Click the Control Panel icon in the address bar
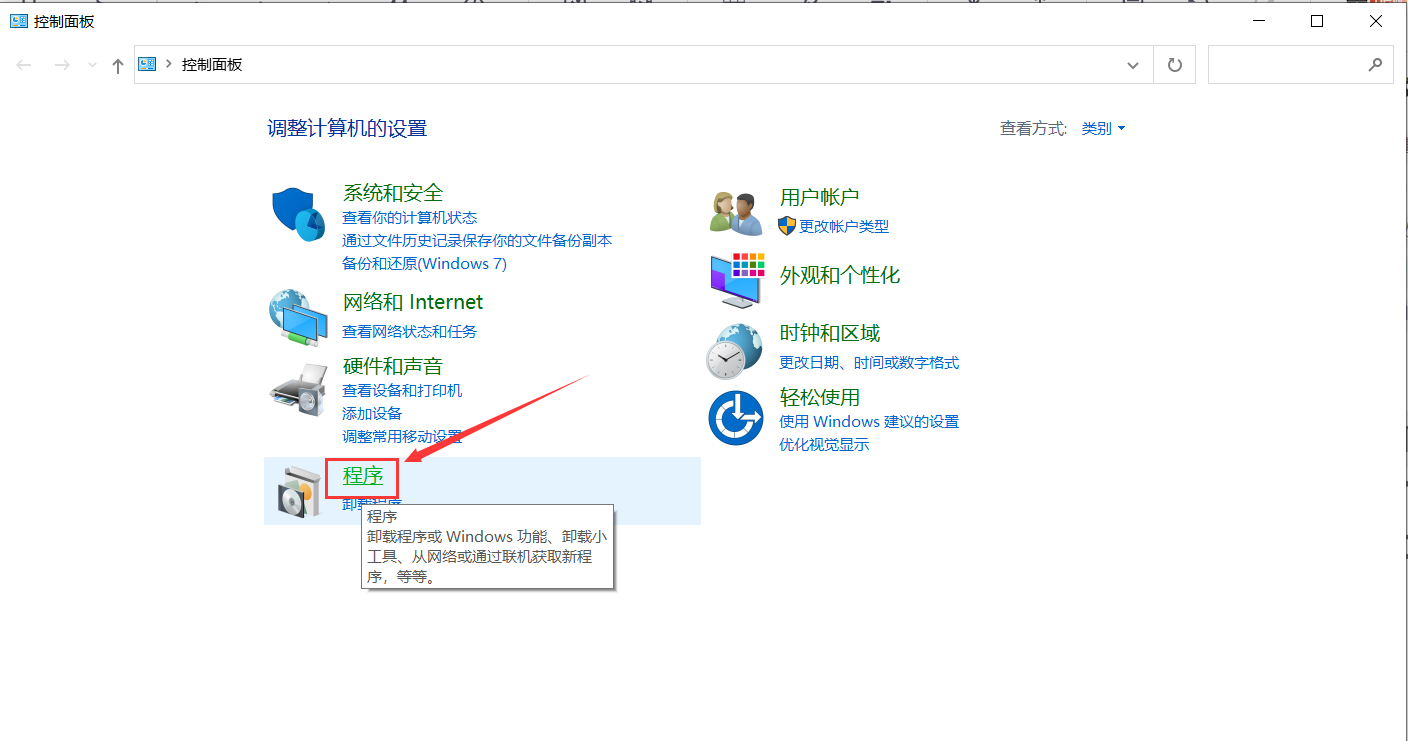The width and height of the screenshot is (1408, 741). coord(148,64)
